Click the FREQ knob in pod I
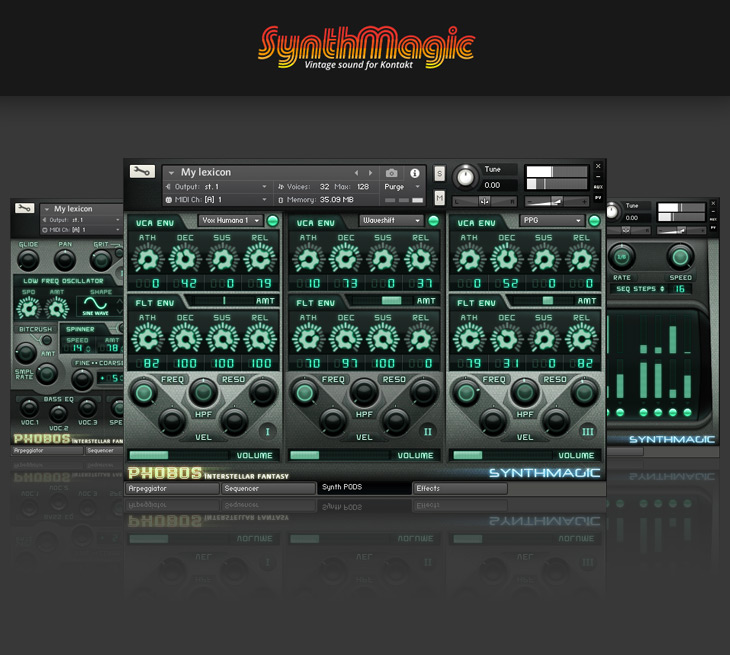The image size is (730, 655). 143,393
